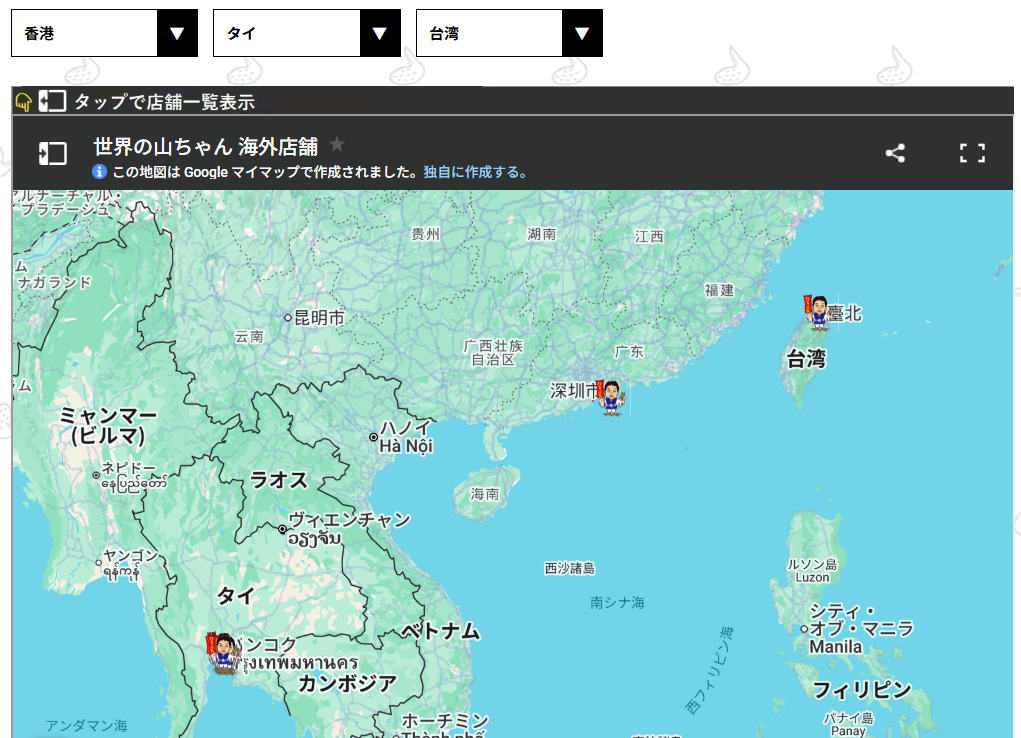Click the share map icon
This screenshot has width=1021, height=738.
point(895,153)
